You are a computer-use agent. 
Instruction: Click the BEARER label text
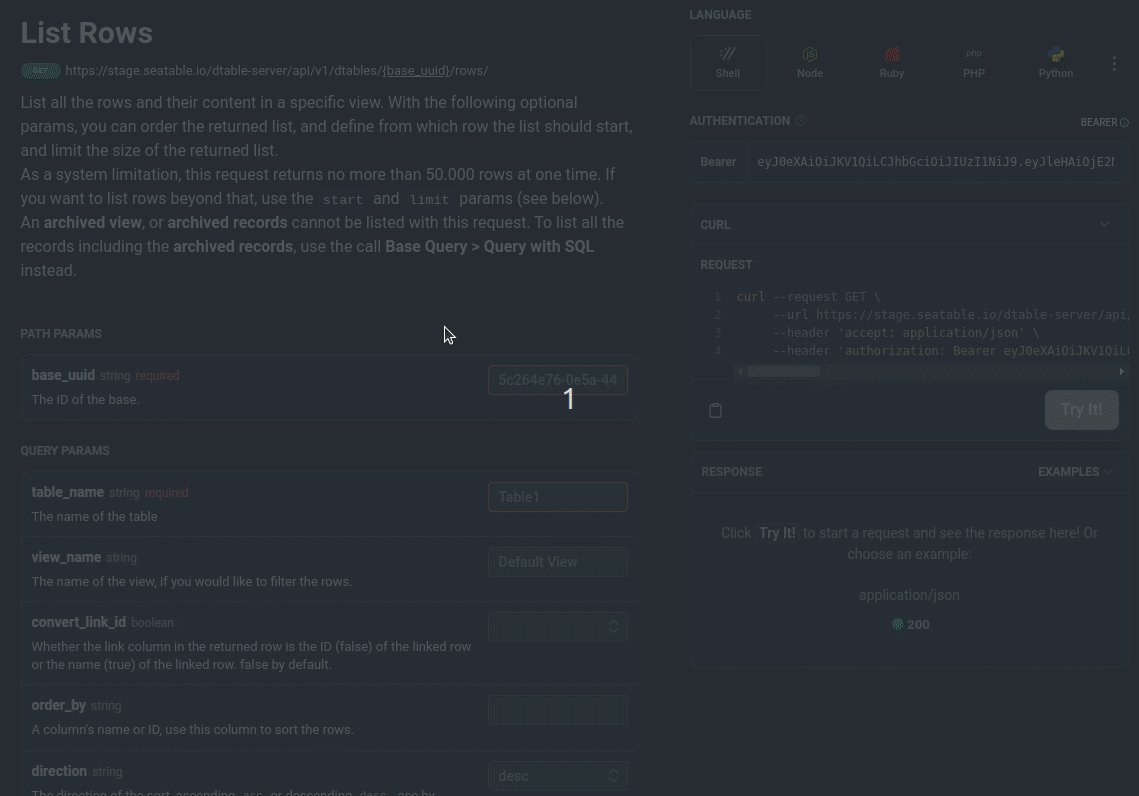1098,123
